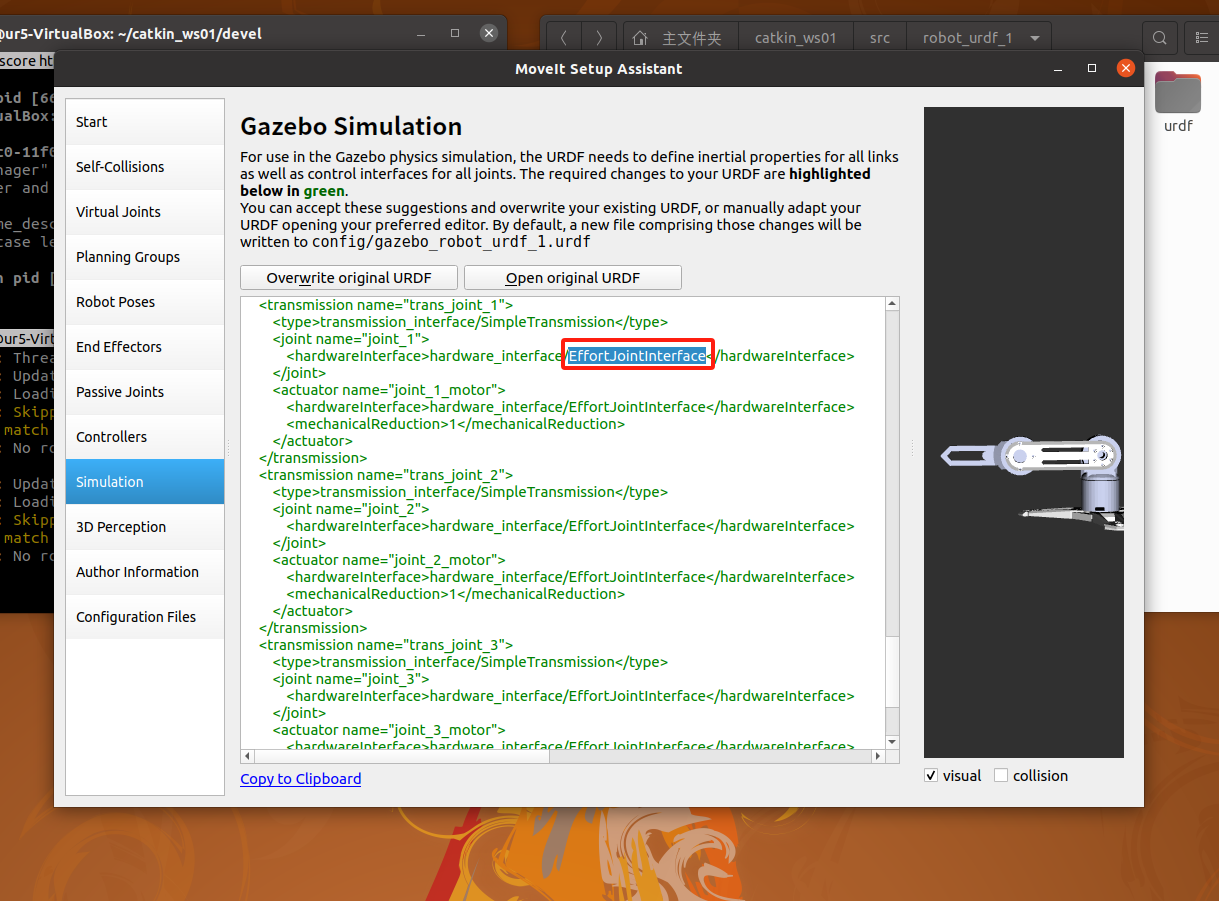This screenshot has width=1219, height=901.
Task: Go to Self-Collisions step
Action: [145, 167]
